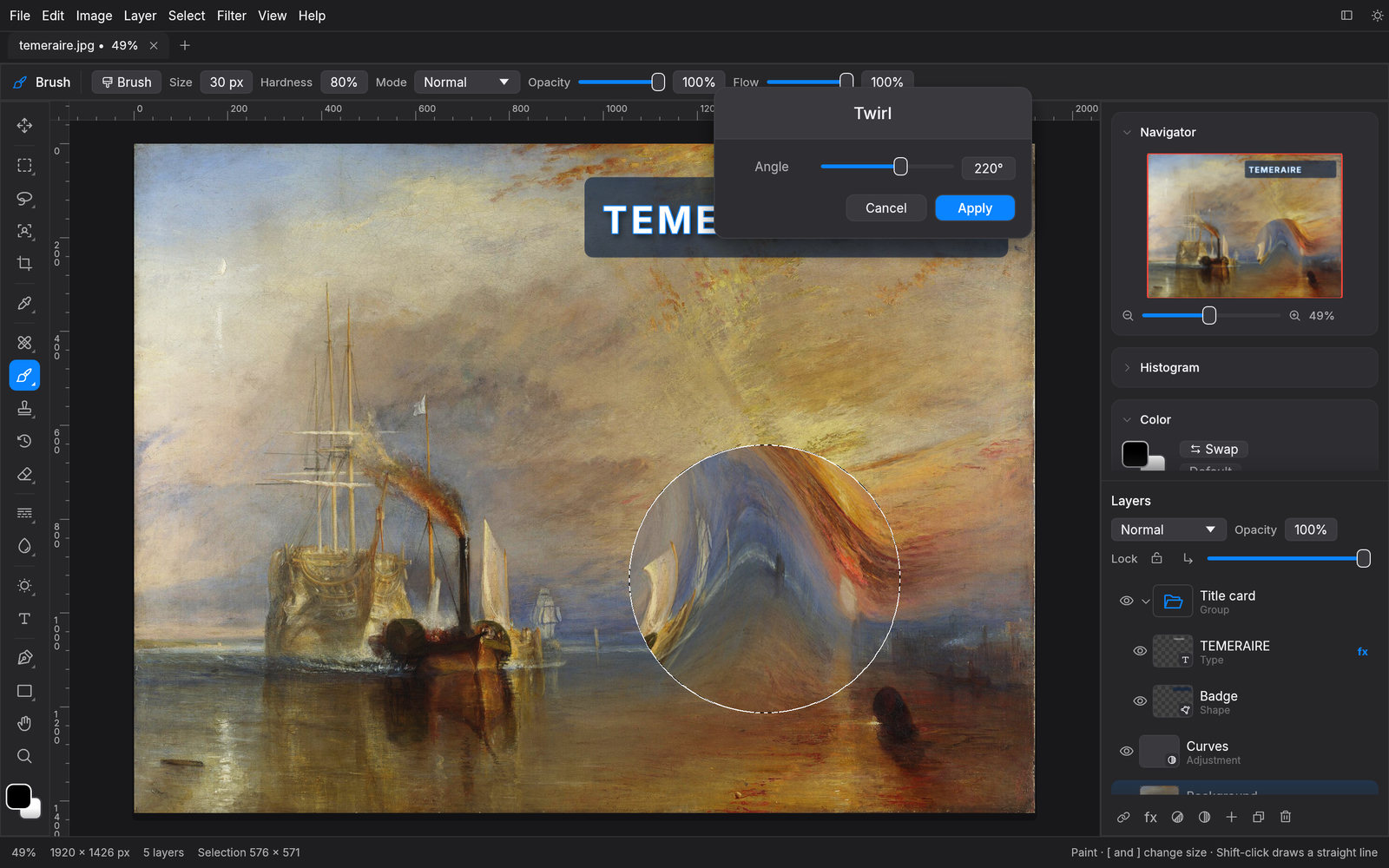Apply the Twirl filter
This screenshot has height=868, width=1389.
coord(975,208)
